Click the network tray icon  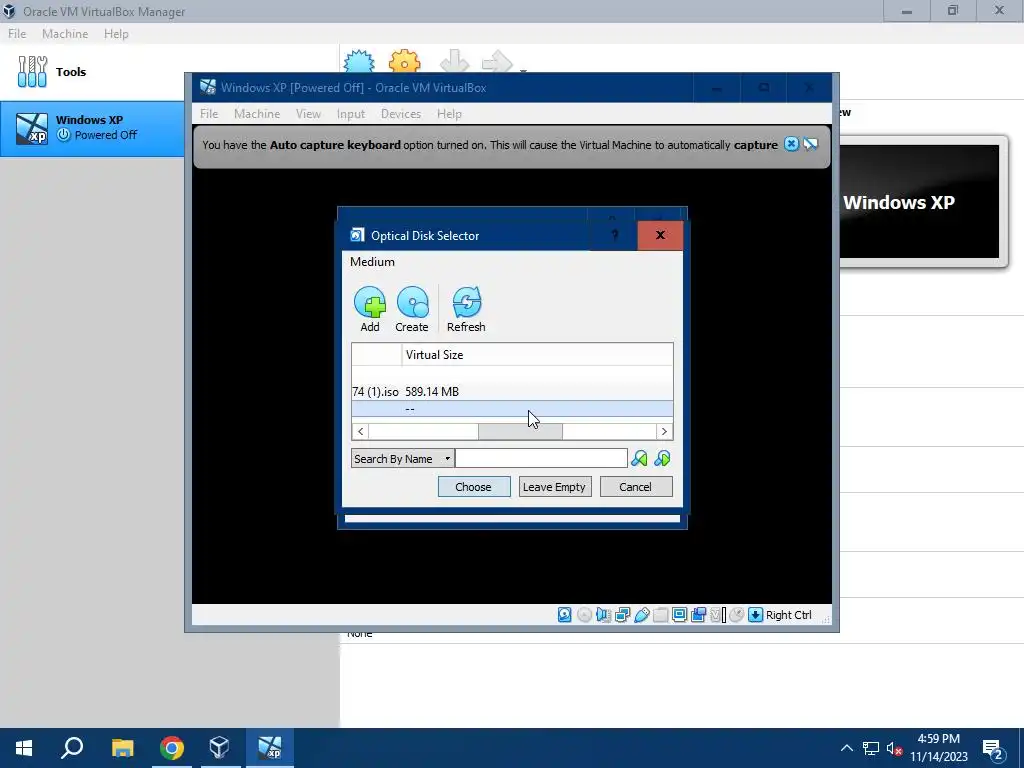click(871, 748)
